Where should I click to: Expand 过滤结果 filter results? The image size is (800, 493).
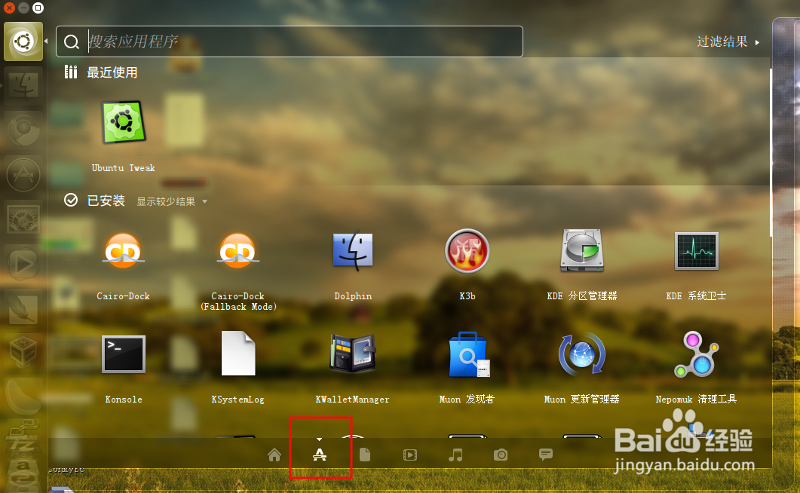(x=728, y=42)
